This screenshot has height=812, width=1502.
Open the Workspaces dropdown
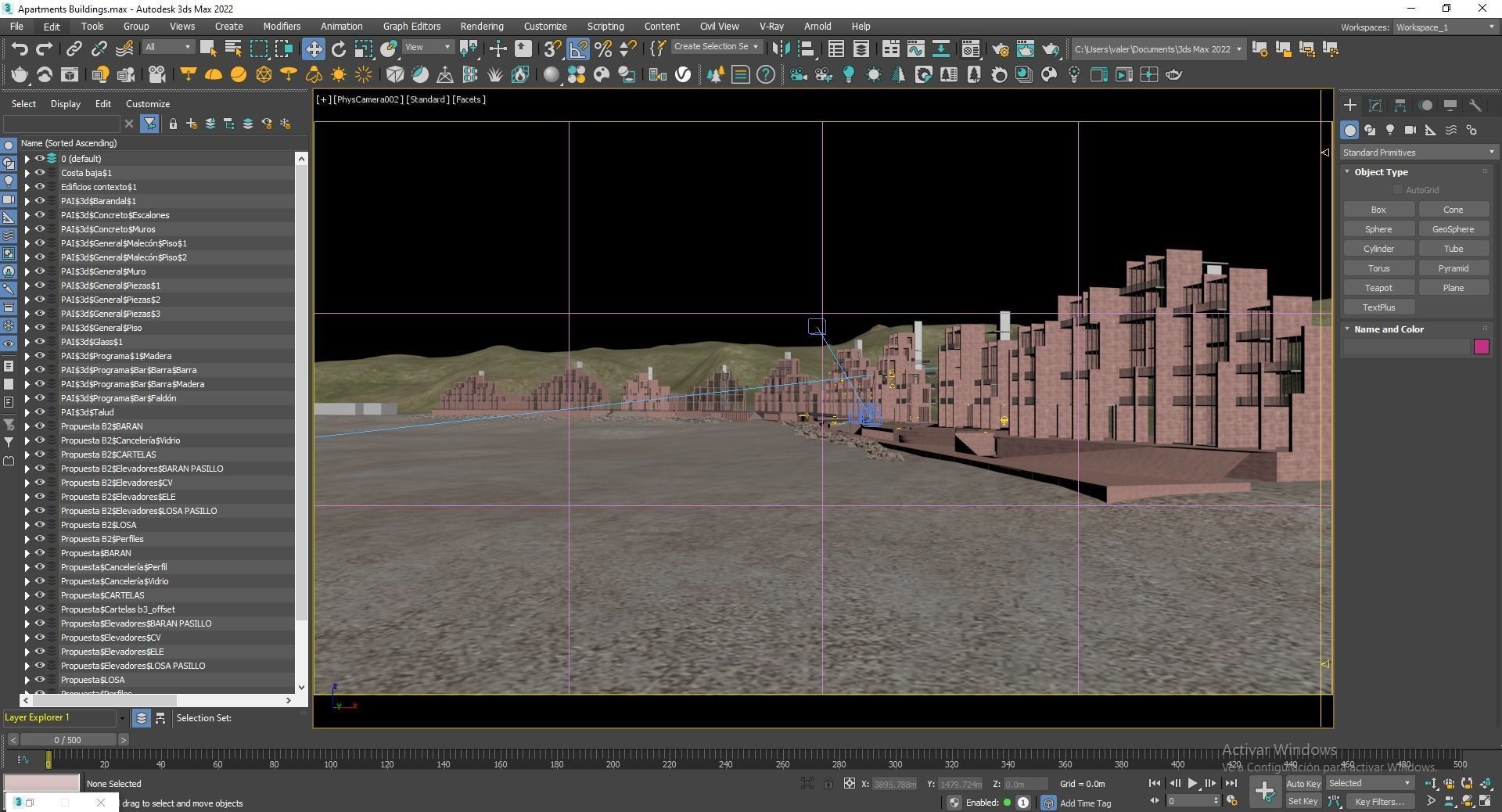[x=1446, y=27]
